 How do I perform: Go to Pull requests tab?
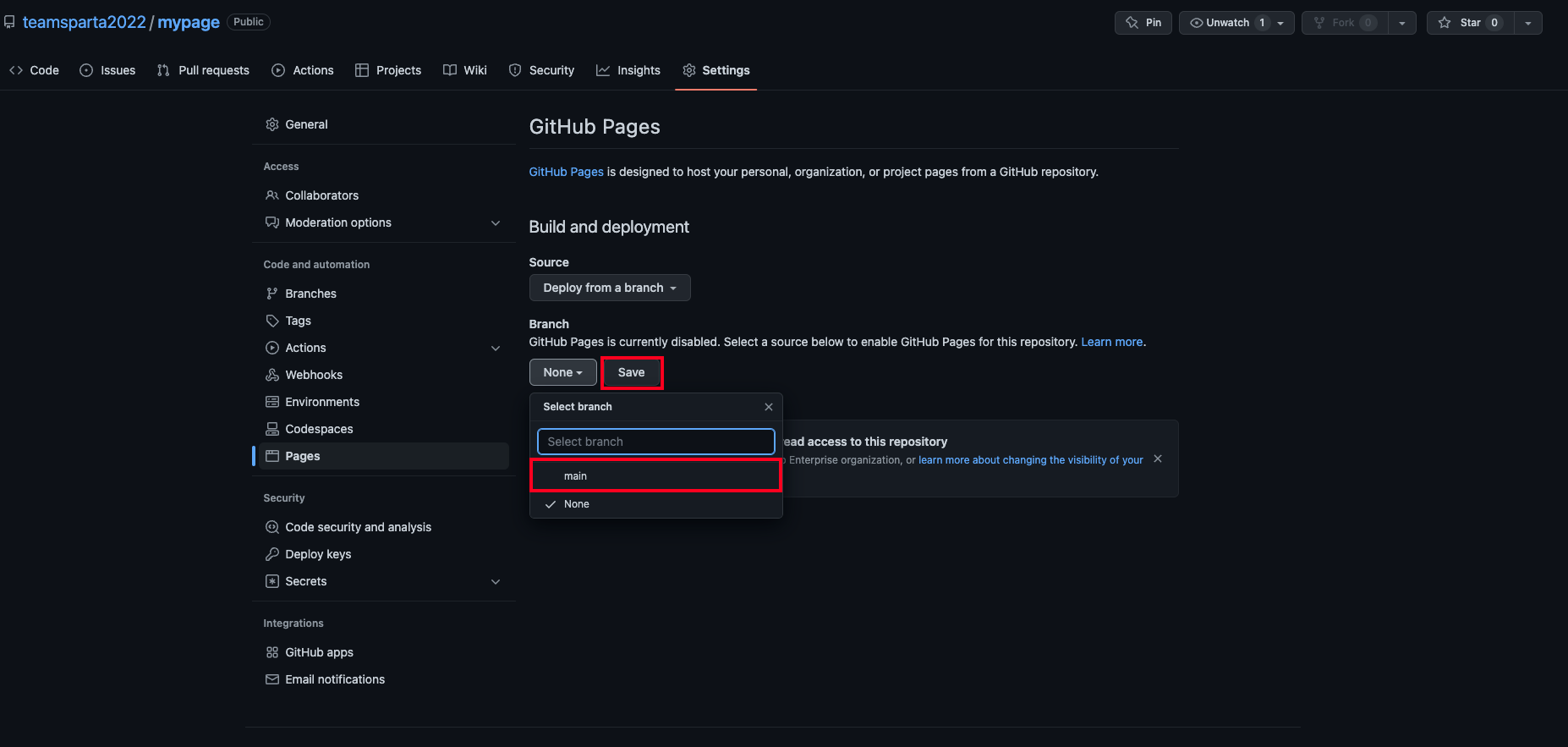(x=203, y=70)
